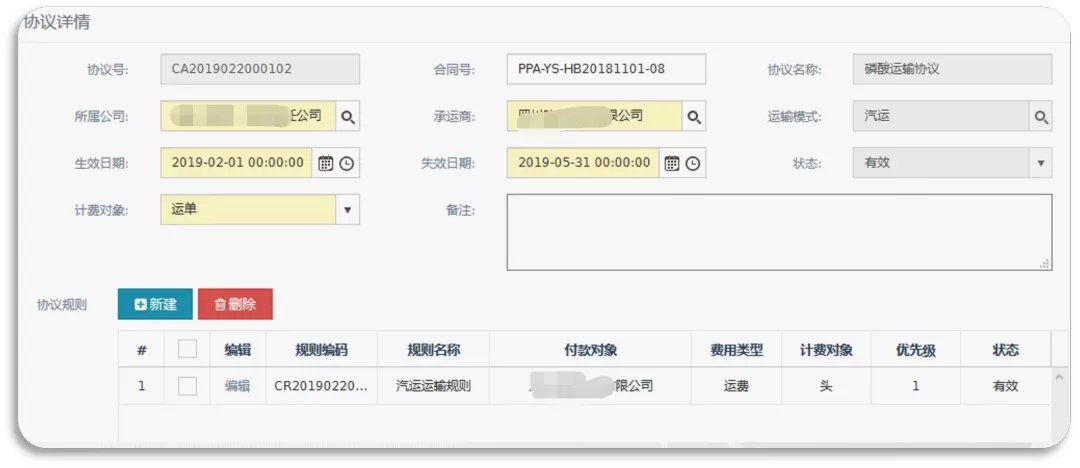Click inside the 备注 text area
1080x468 pixels.
click(x=778, y=232)
